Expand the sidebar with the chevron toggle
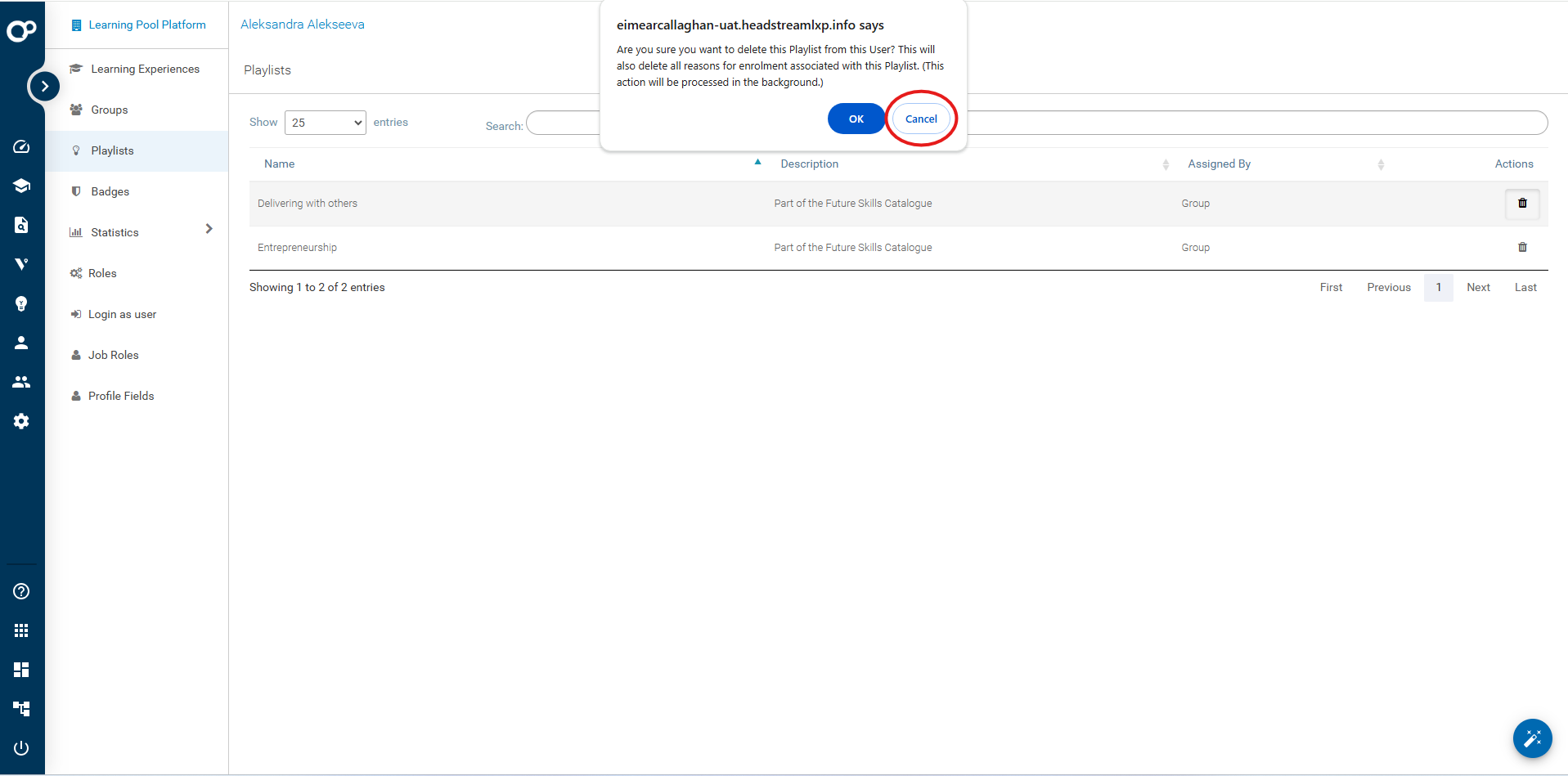1568x776 pixels. (44, 86)
